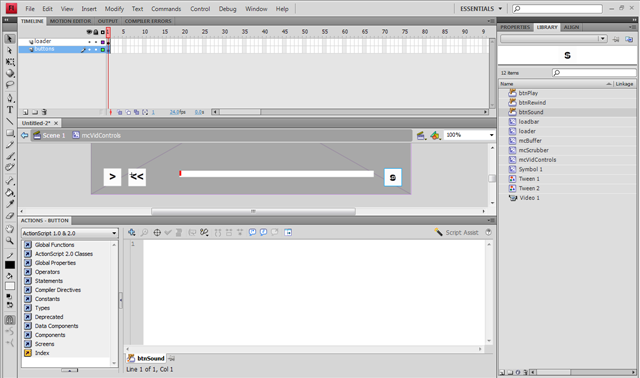
Task: Open ActionScript version dropdown
Action: point(69,233)
